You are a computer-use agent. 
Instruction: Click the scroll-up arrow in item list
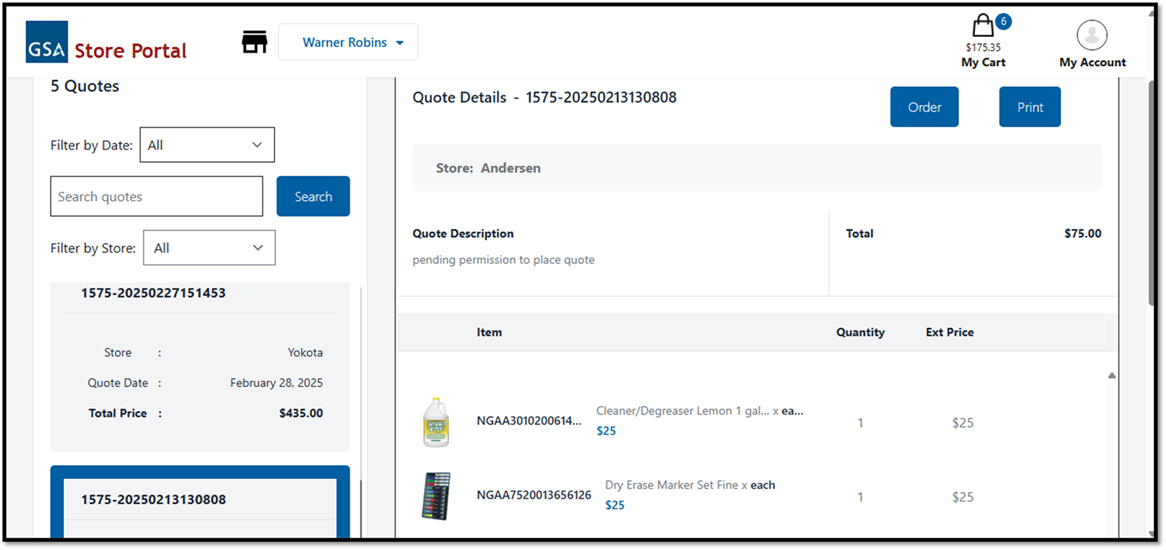coord(1111,376)
